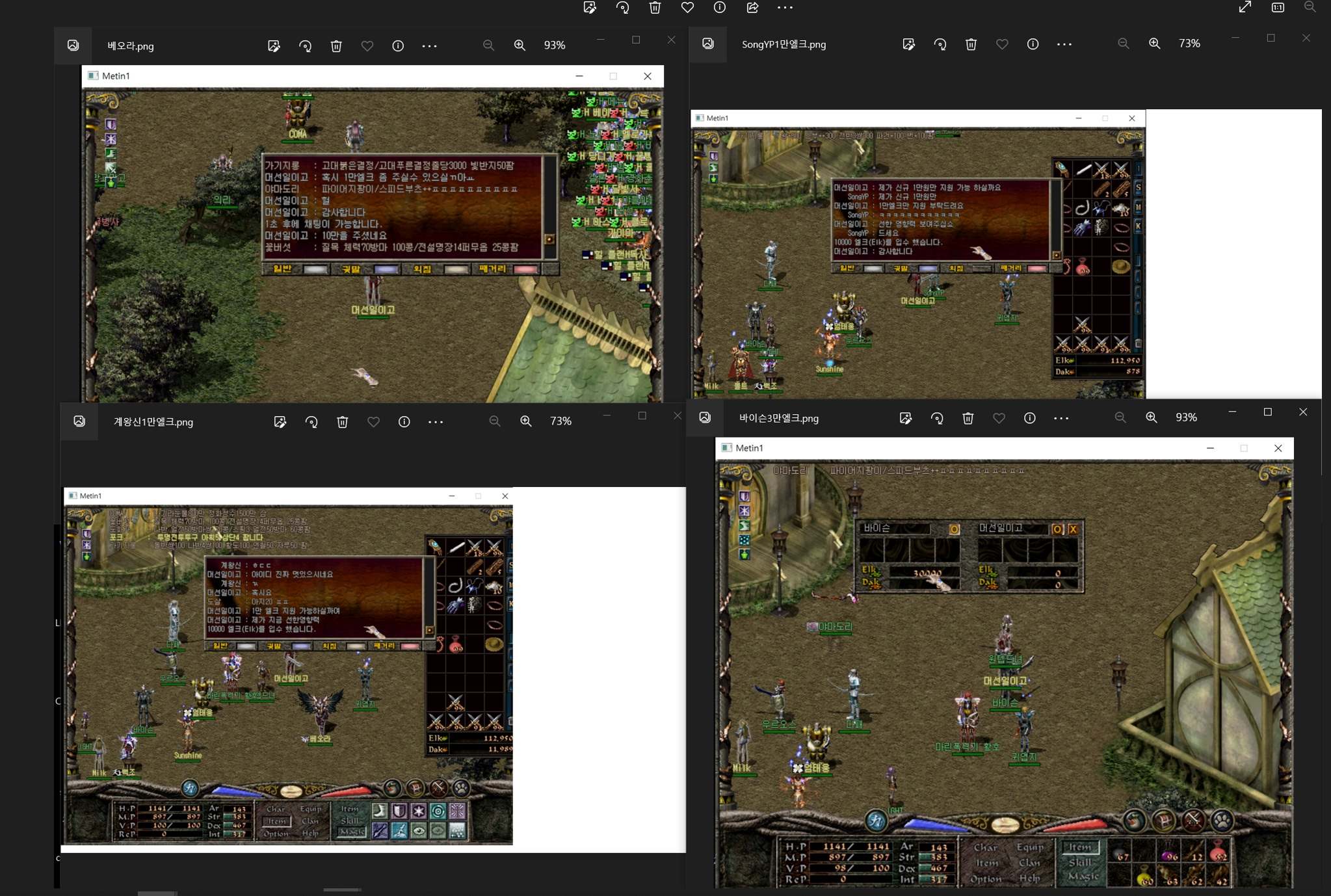Zoom in on the 베오라.png image
1331x896 pixels.
click(520, 46)
